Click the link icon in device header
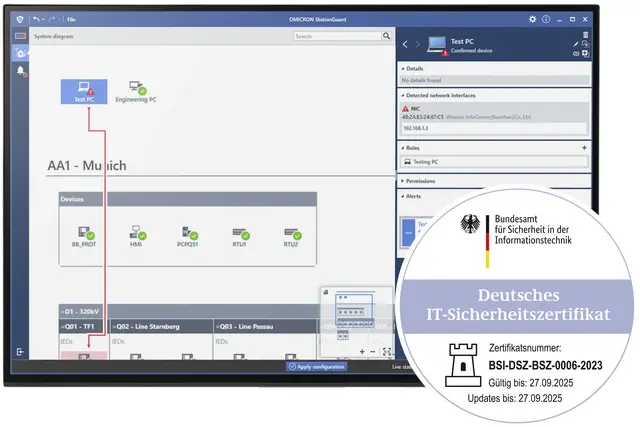 [x=576, y=53]
